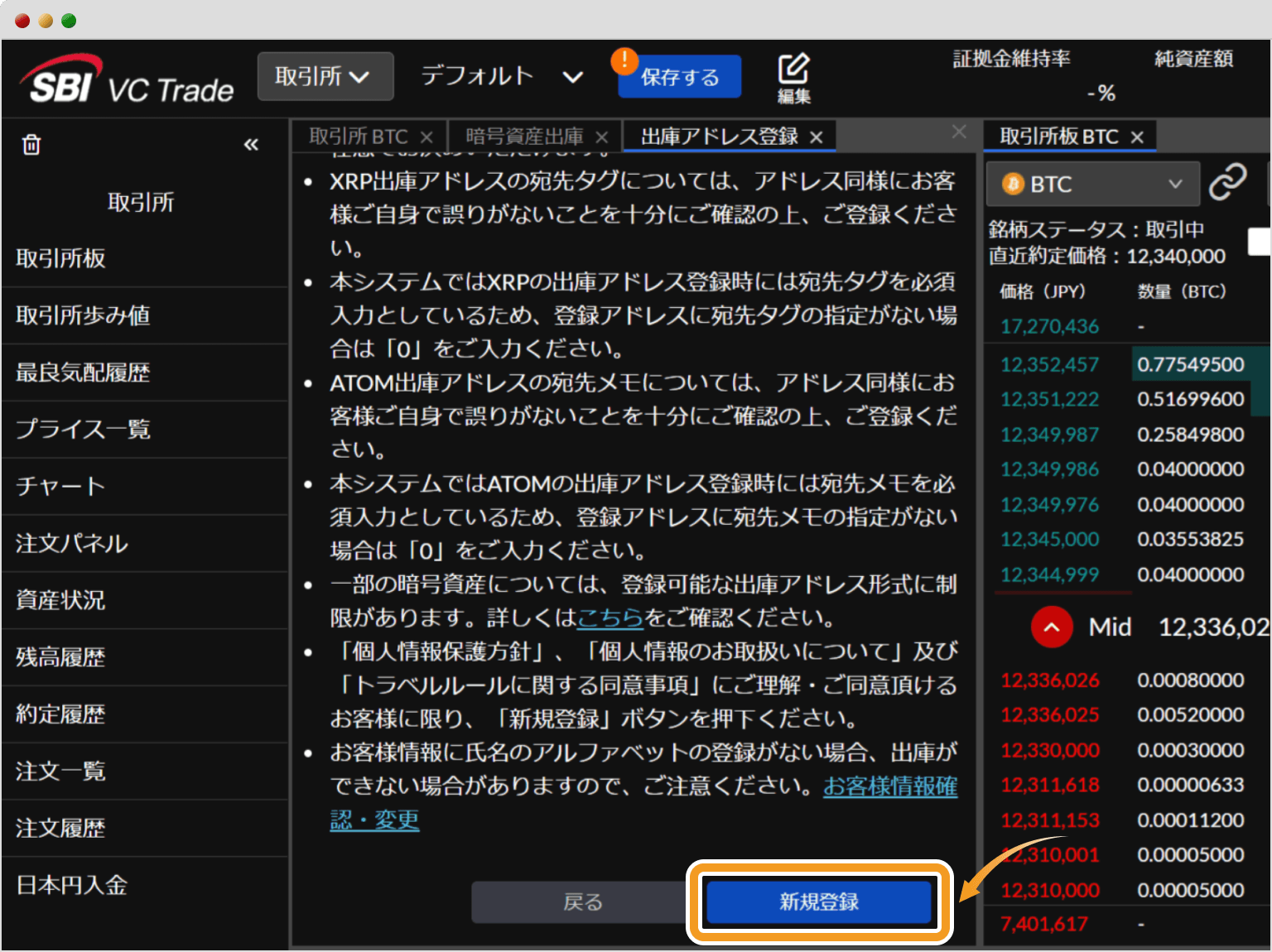
Task: Click the trash can icon in sidebar
Action: coord(31,144)
